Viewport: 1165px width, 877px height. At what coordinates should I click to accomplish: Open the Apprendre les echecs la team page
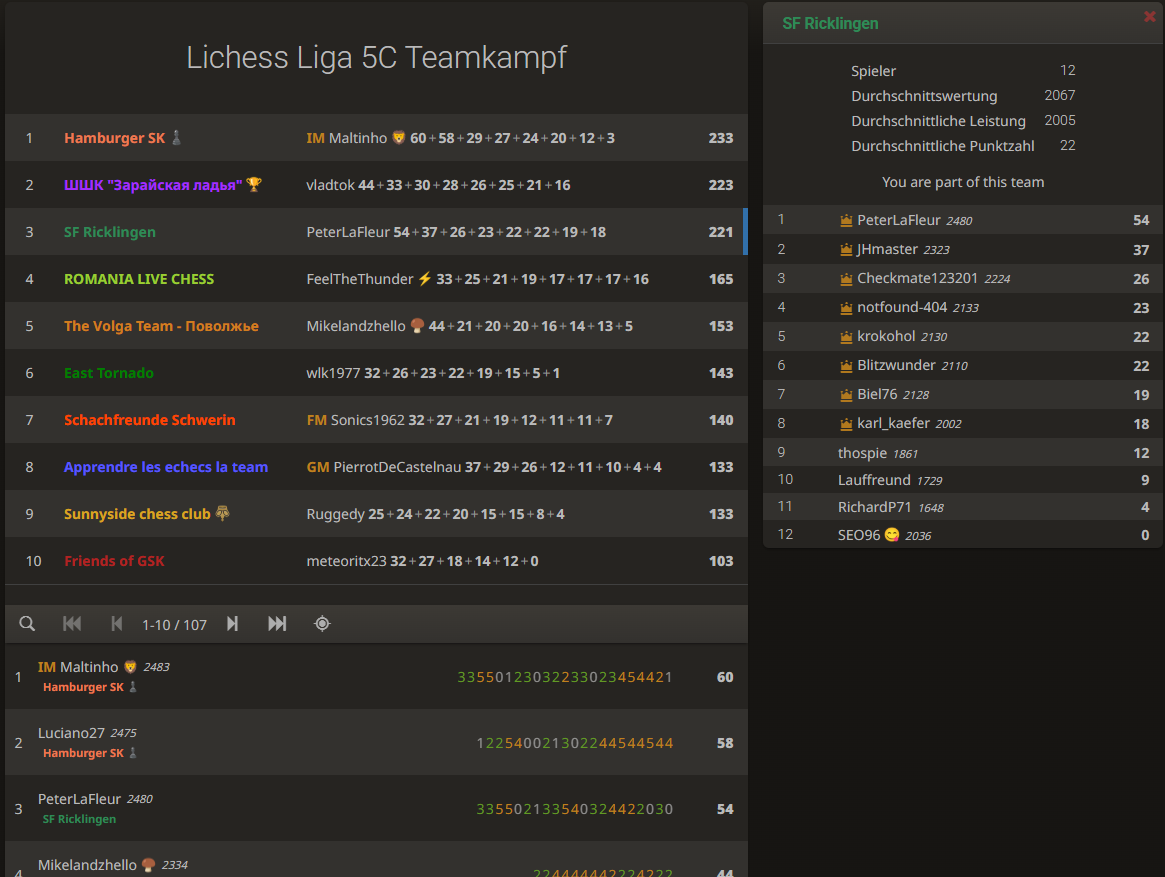[166, 466]
